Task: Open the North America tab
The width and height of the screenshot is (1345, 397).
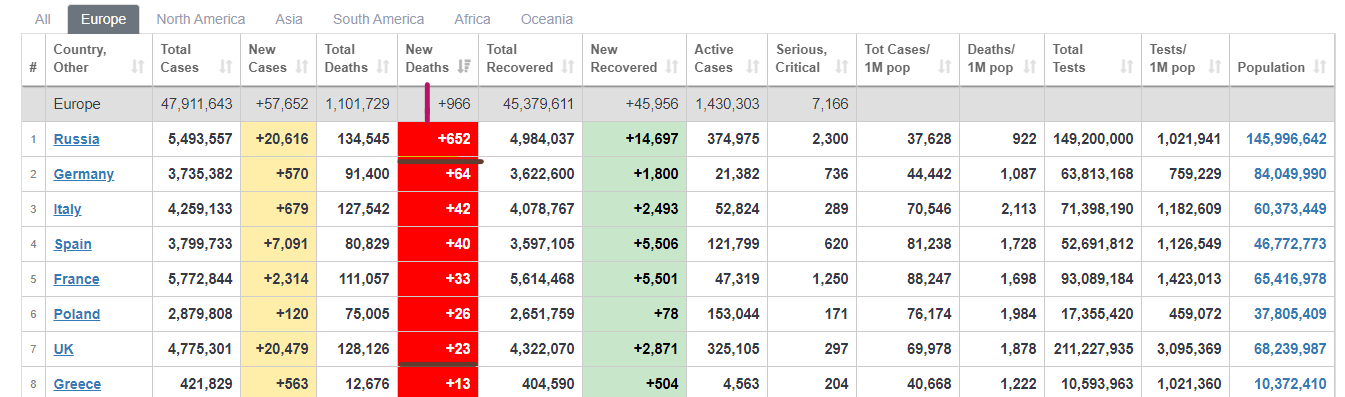Action: (201, 19)
